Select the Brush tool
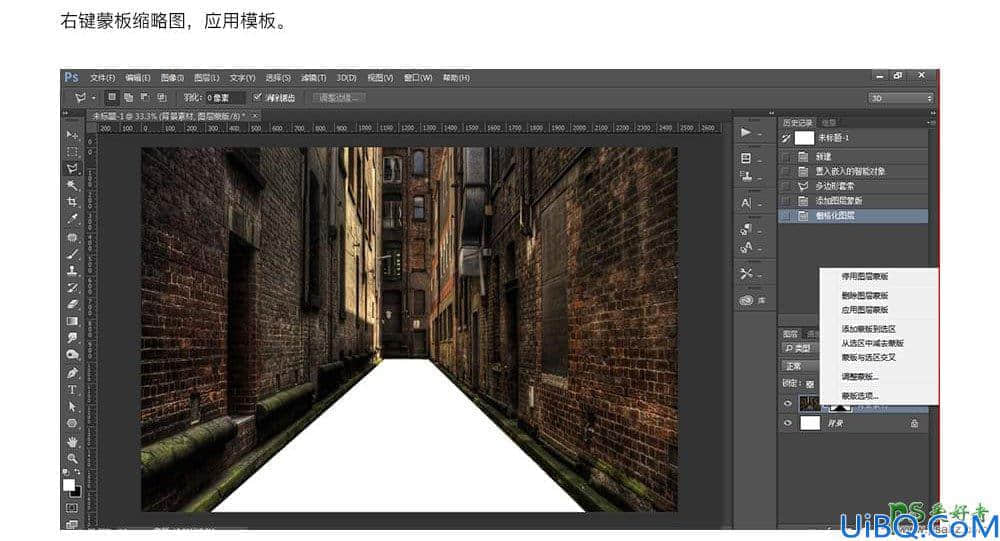 (72, 254)
